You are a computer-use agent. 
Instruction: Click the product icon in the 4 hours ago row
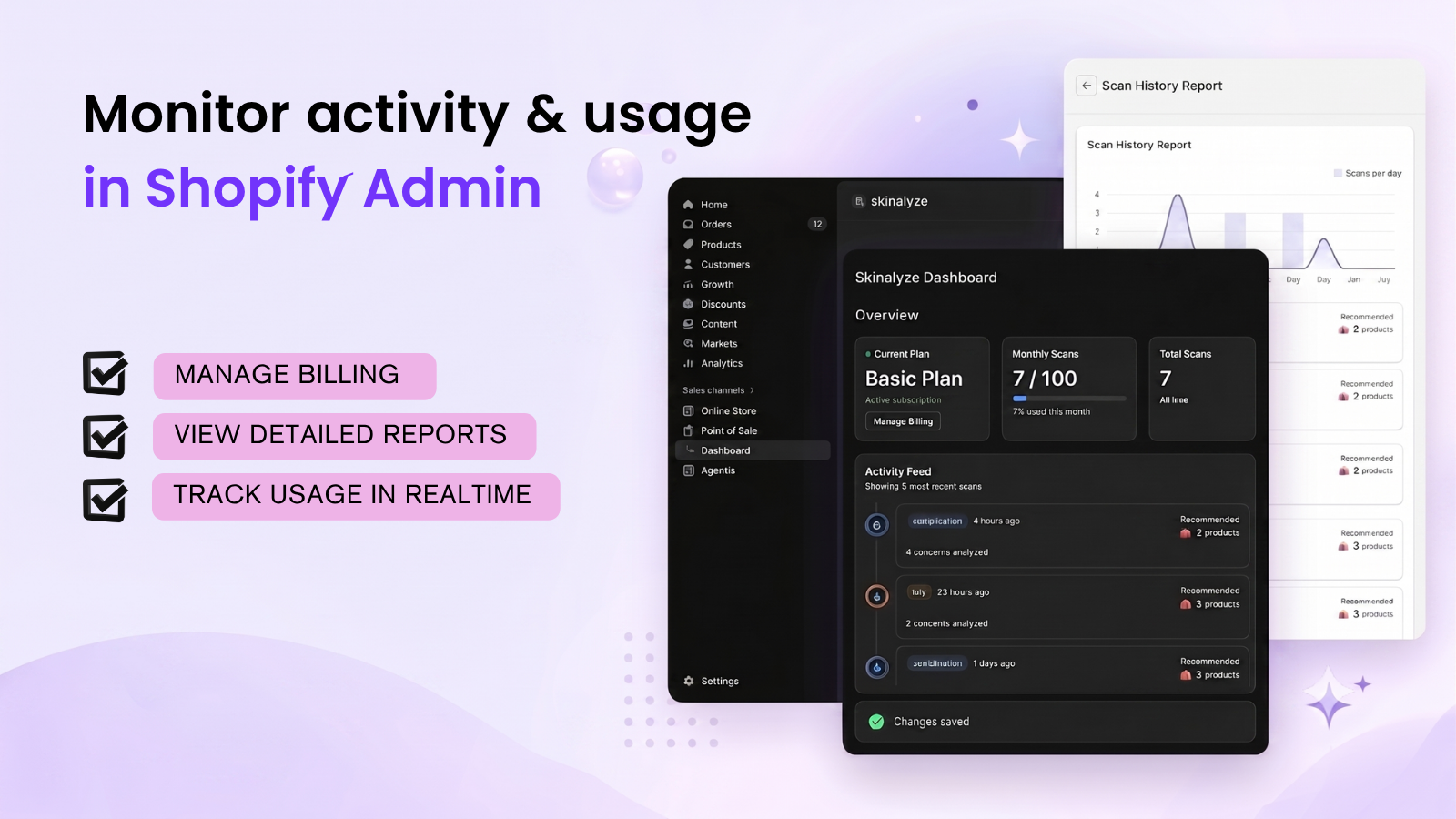pyautogui.click(x=1186, y=533)
